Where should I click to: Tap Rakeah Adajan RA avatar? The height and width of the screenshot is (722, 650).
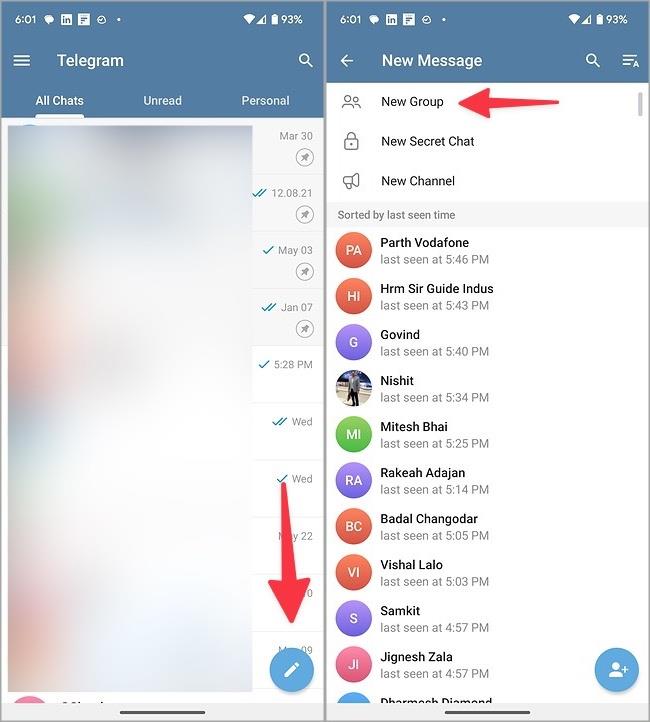coord(354,480)
